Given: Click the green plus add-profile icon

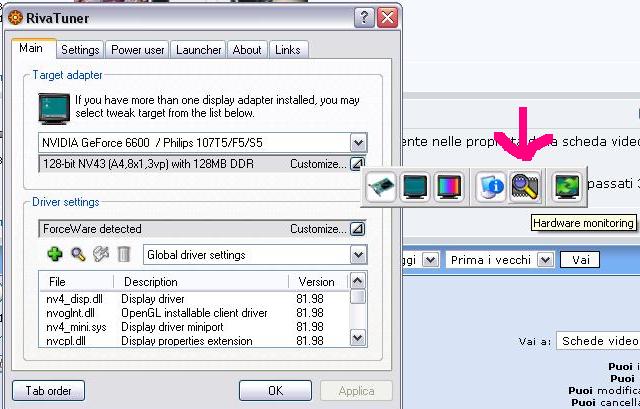Looking at the screenshot, I should point(55,254).
